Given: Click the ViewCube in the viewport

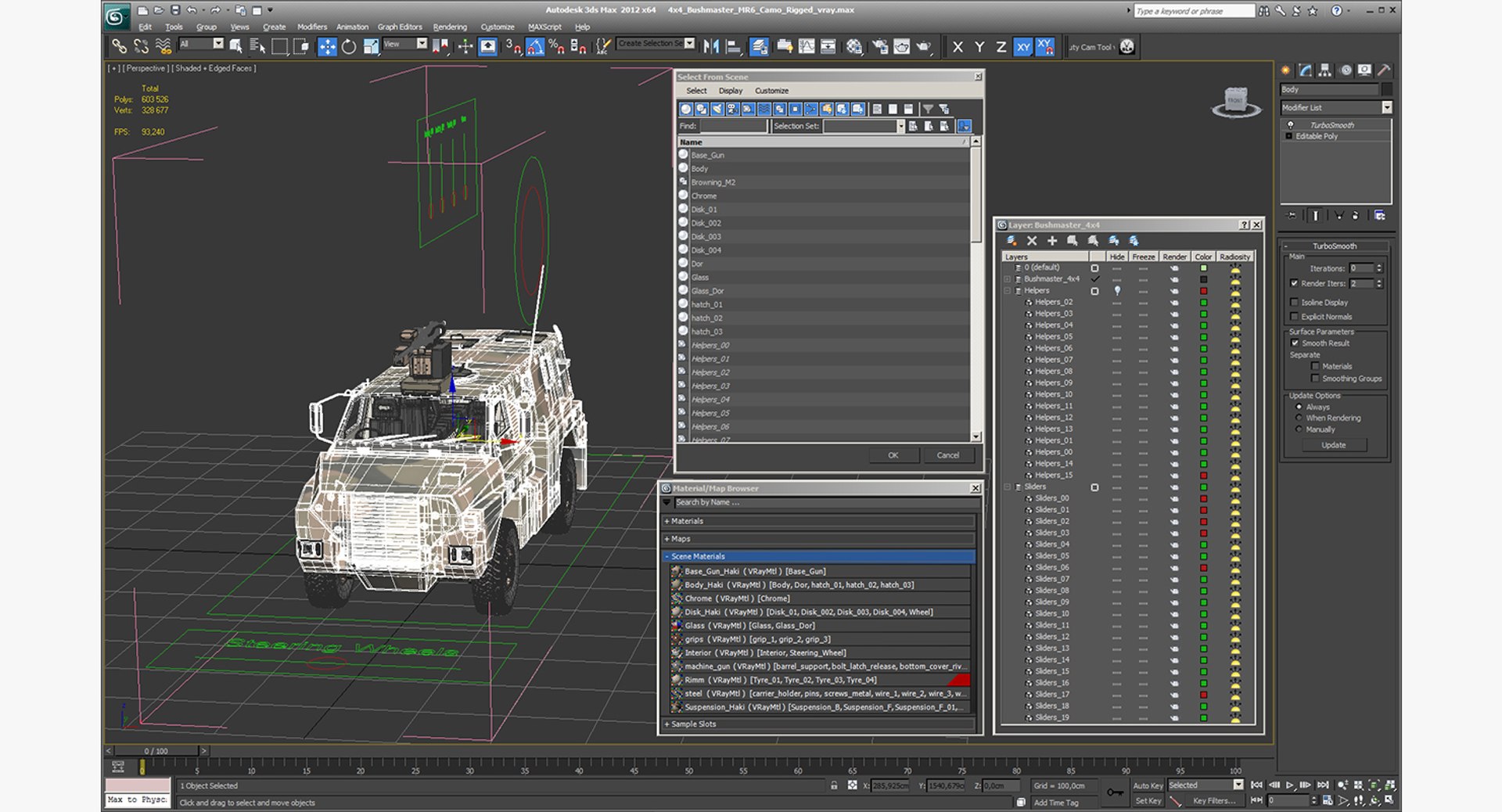Looking at the screenshot, I should click(1235, 102).
